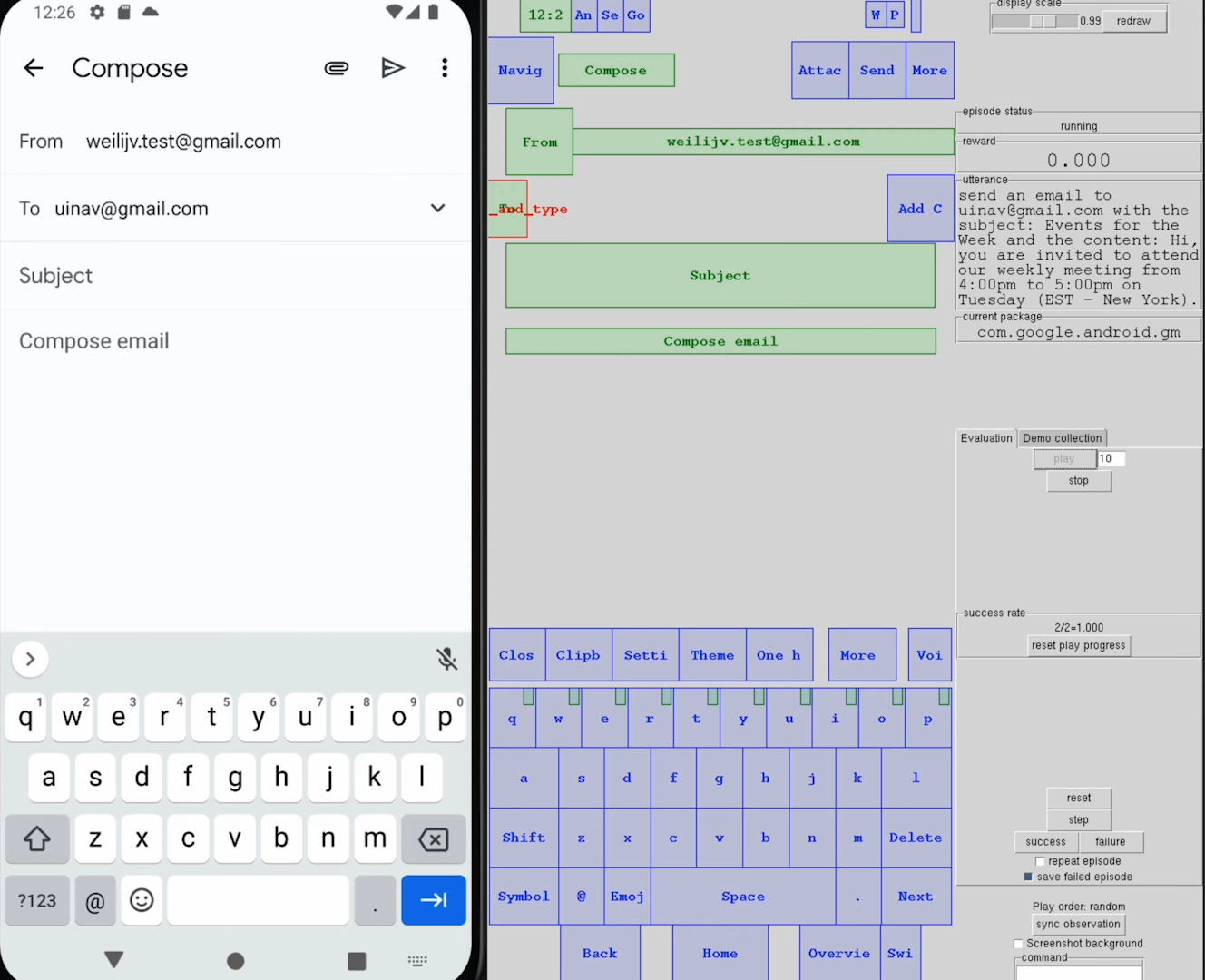This screenshot has width=1205, height=980.
Task: Click the reset play progress button
Action: pyautogui.click(x=1078, y=645)
